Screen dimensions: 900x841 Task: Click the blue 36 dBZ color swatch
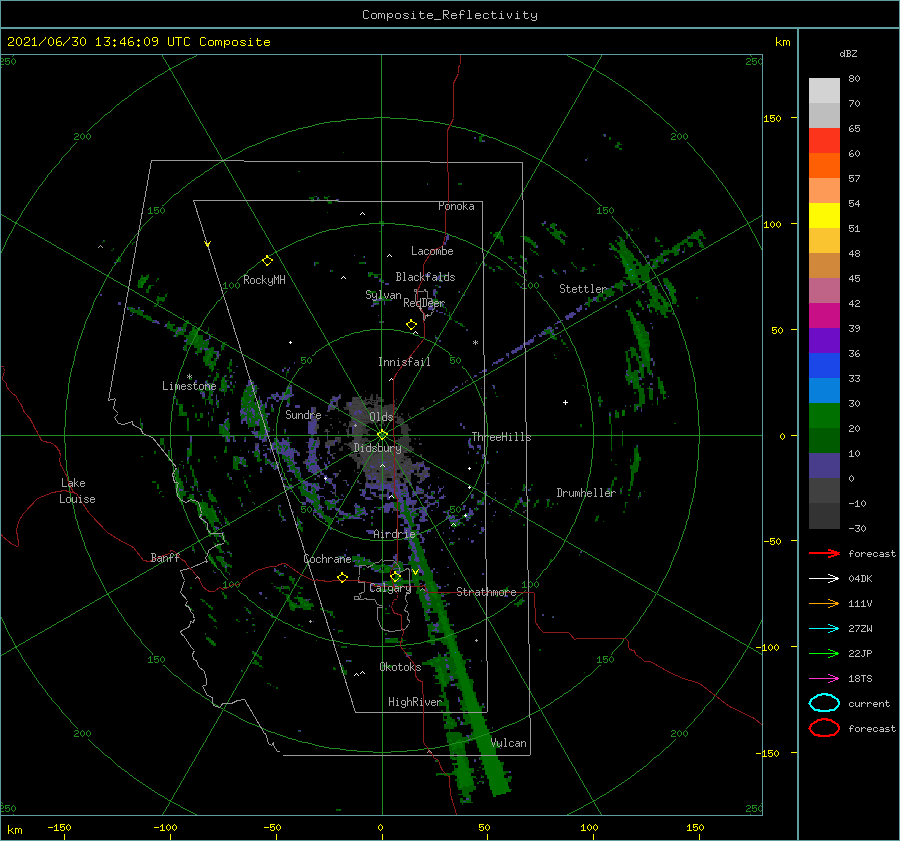824,366
